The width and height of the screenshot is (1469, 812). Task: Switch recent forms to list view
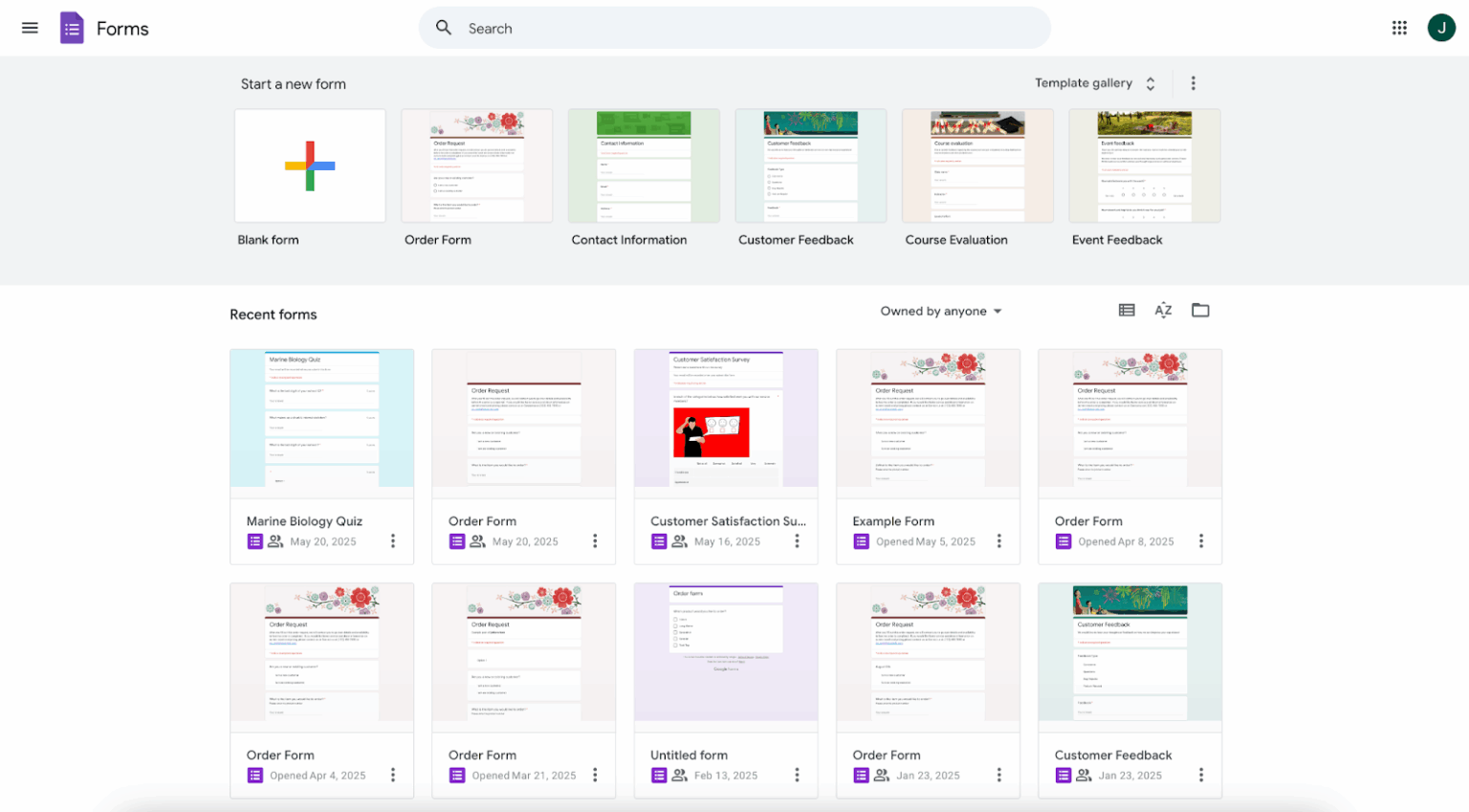tap(1126, 310)
